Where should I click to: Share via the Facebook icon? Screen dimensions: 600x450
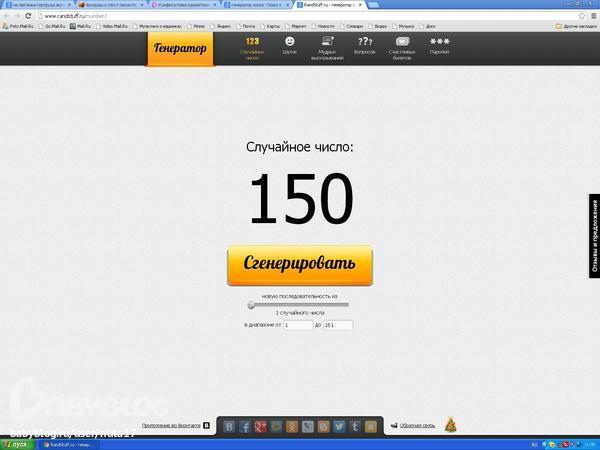tap(245, 426)
